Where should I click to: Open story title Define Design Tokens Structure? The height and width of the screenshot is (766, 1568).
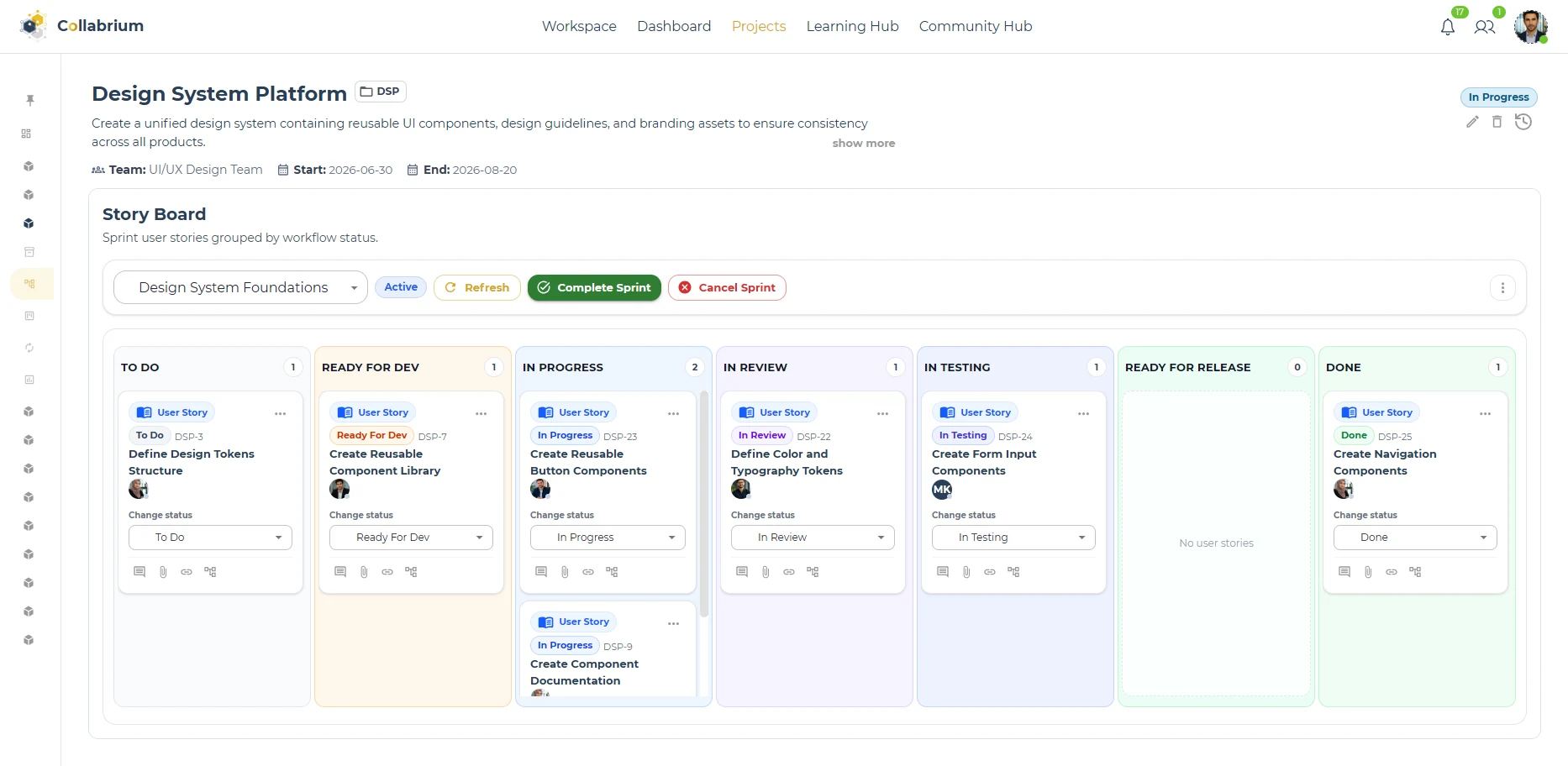click(192, 462)
